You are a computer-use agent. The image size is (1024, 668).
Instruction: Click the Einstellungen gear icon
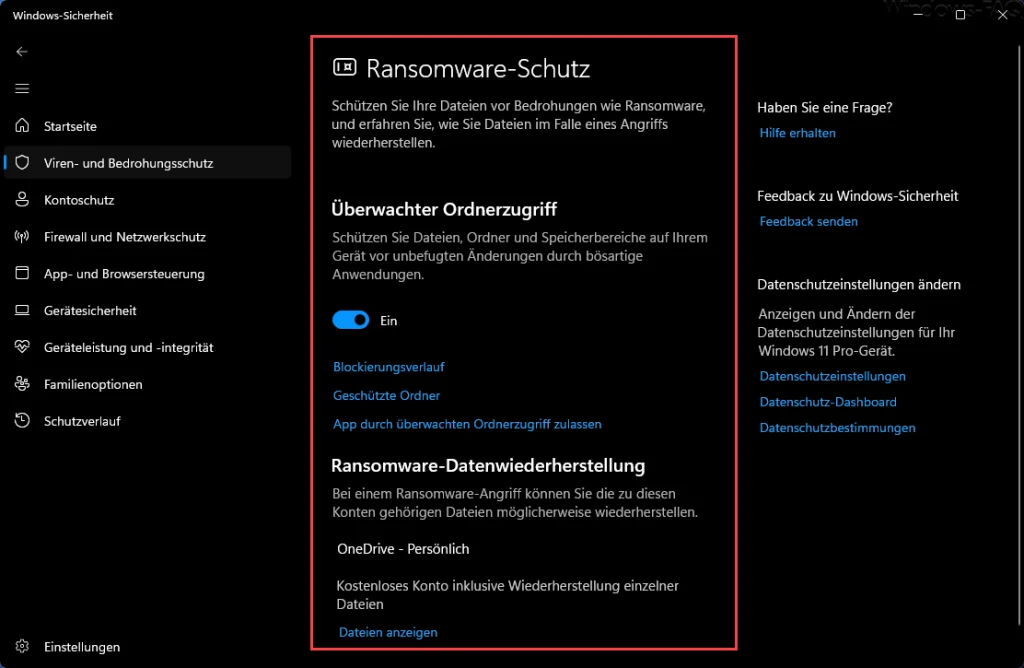point(22,646)
